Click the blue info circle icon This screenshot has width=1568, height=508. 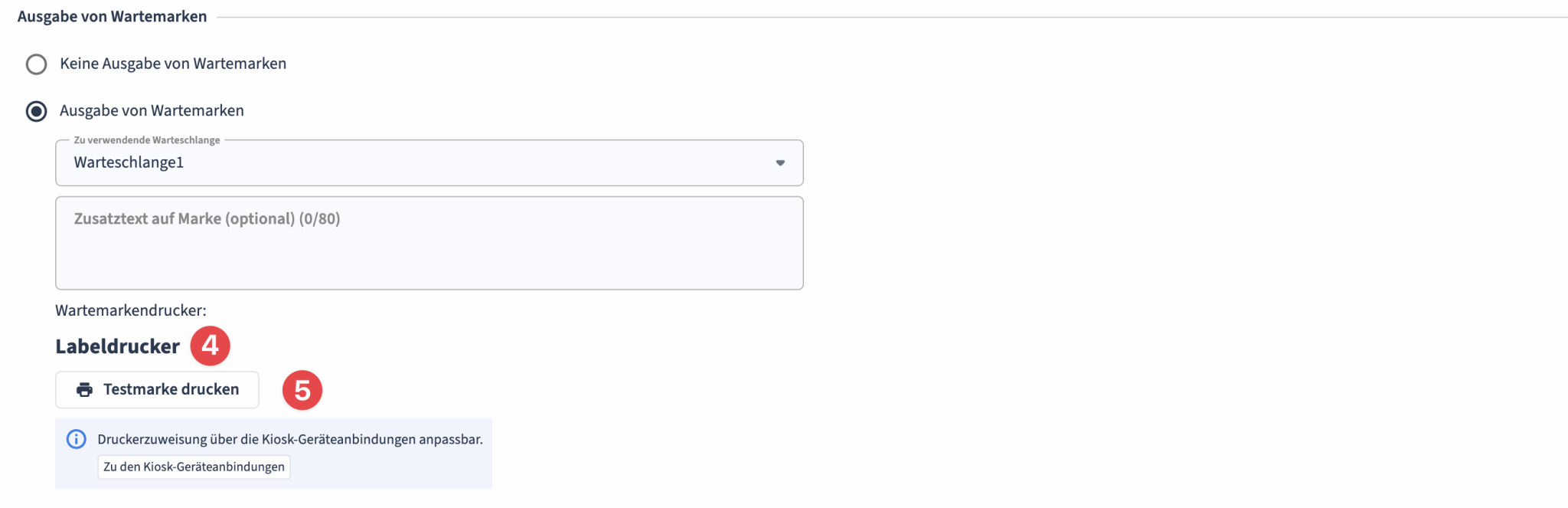coord(77,439)
